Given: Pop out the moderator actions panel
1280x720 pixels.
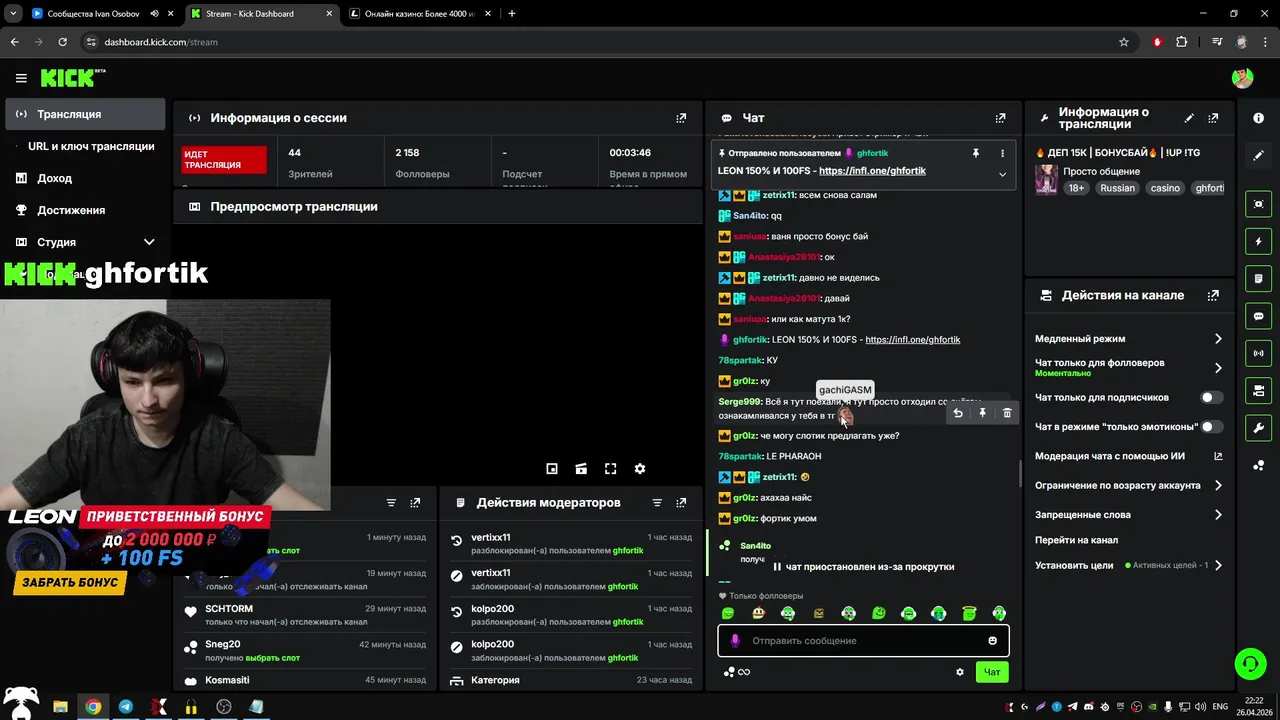Looking at the screenshot, I should 681,503.
